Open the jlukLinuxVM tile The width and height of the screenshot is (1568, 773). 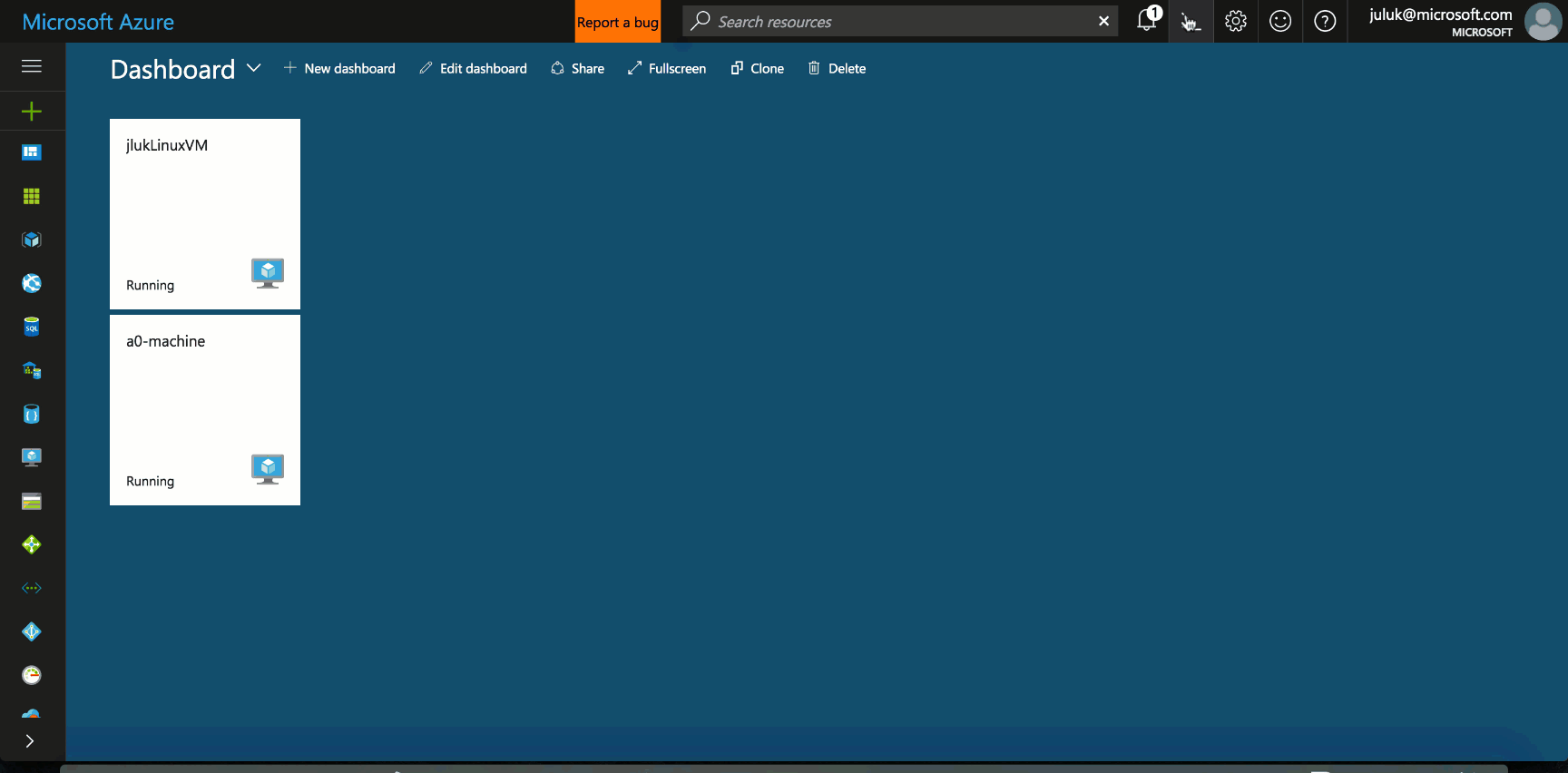[205, 214]
